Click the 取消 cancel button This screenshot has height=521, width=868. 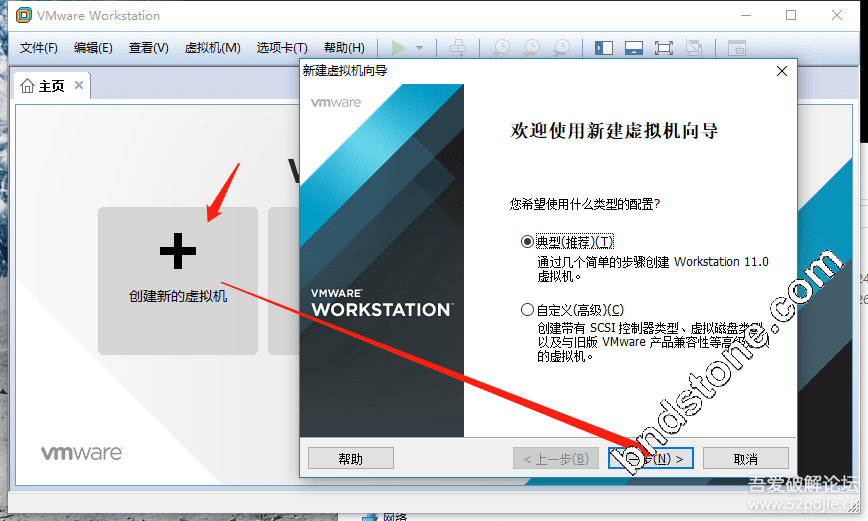click(x=746, y=458)
